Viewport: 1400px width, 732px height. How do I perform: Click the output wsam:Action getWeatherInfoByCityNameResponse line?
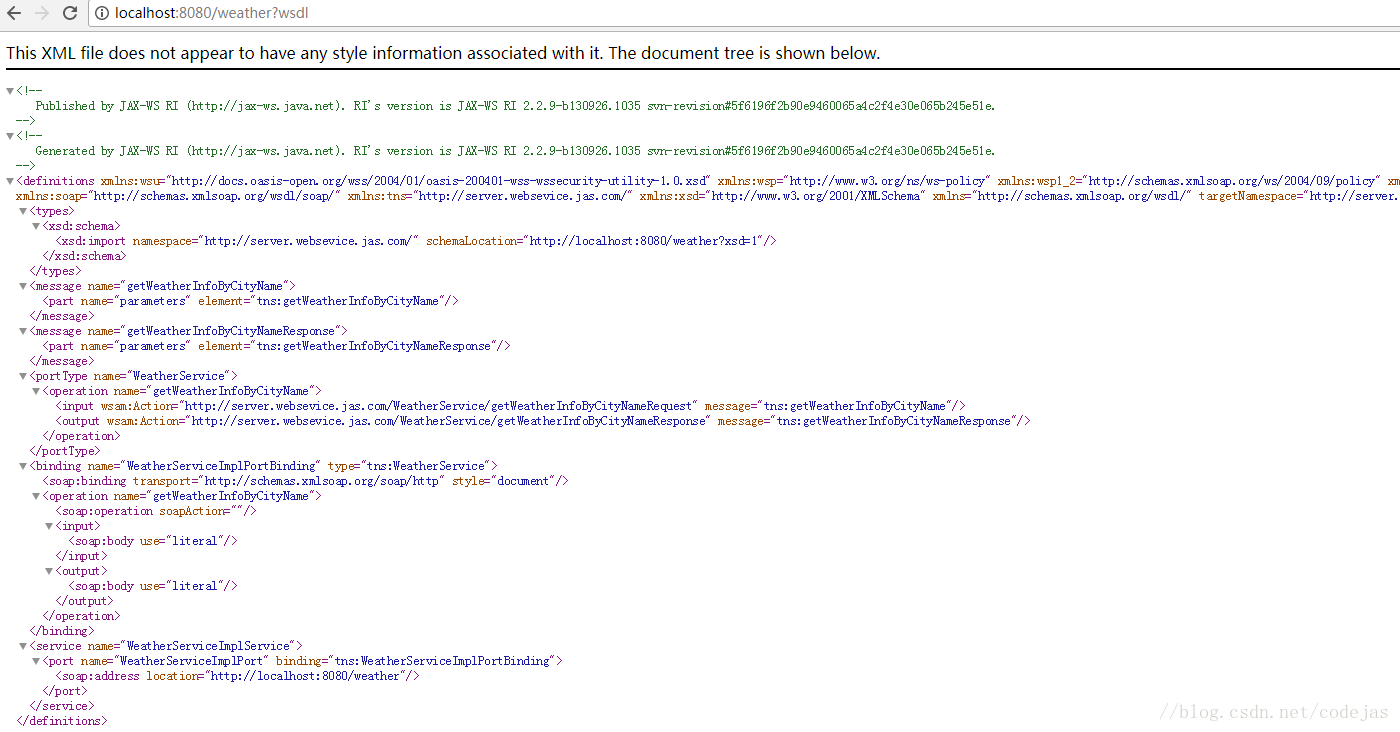pyautogui.click(x=542, y=421)
